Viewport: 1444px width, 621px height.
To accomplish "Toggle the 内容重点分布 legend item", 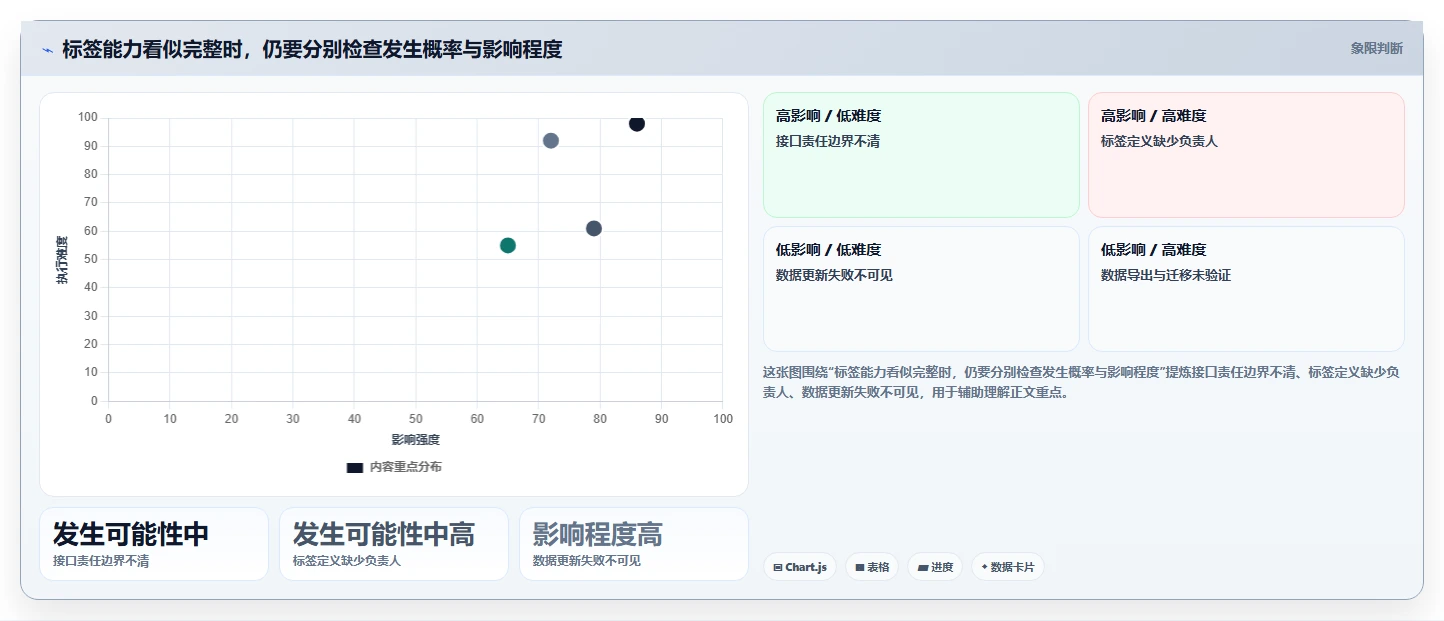I will (394, 467).
